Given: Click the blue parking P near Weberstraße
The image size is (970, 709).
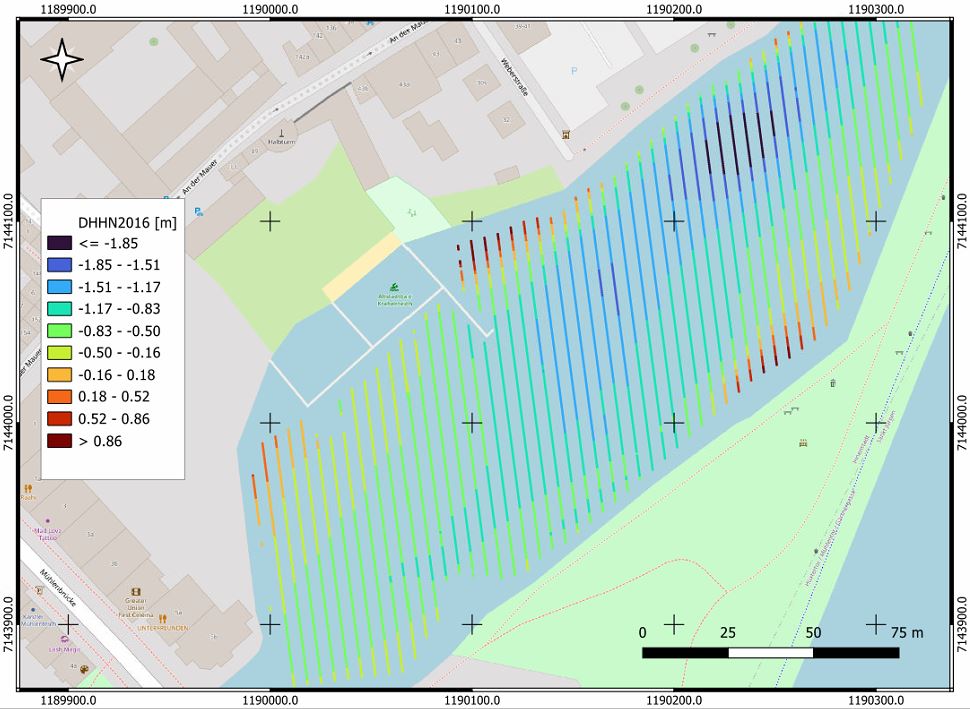Looking at the screenshot, I should click(x=573, y=71).
